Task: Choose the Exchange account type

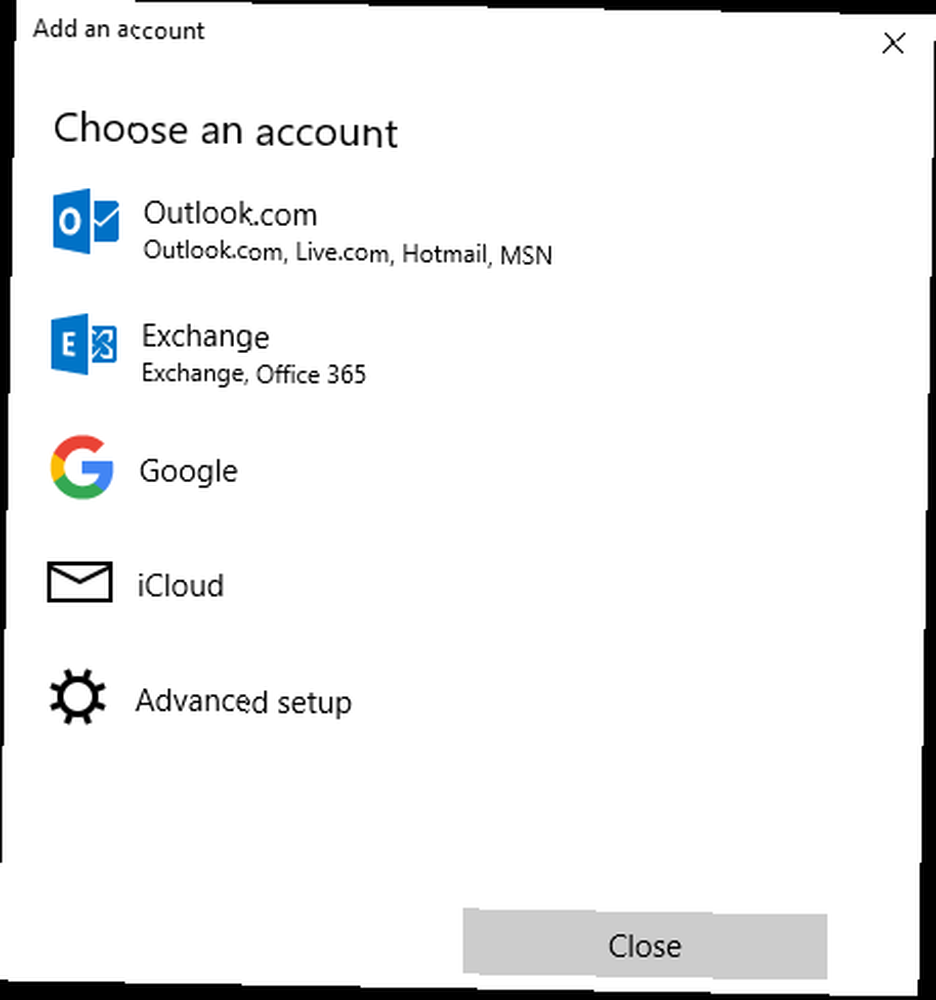Action: click(465, 349)
